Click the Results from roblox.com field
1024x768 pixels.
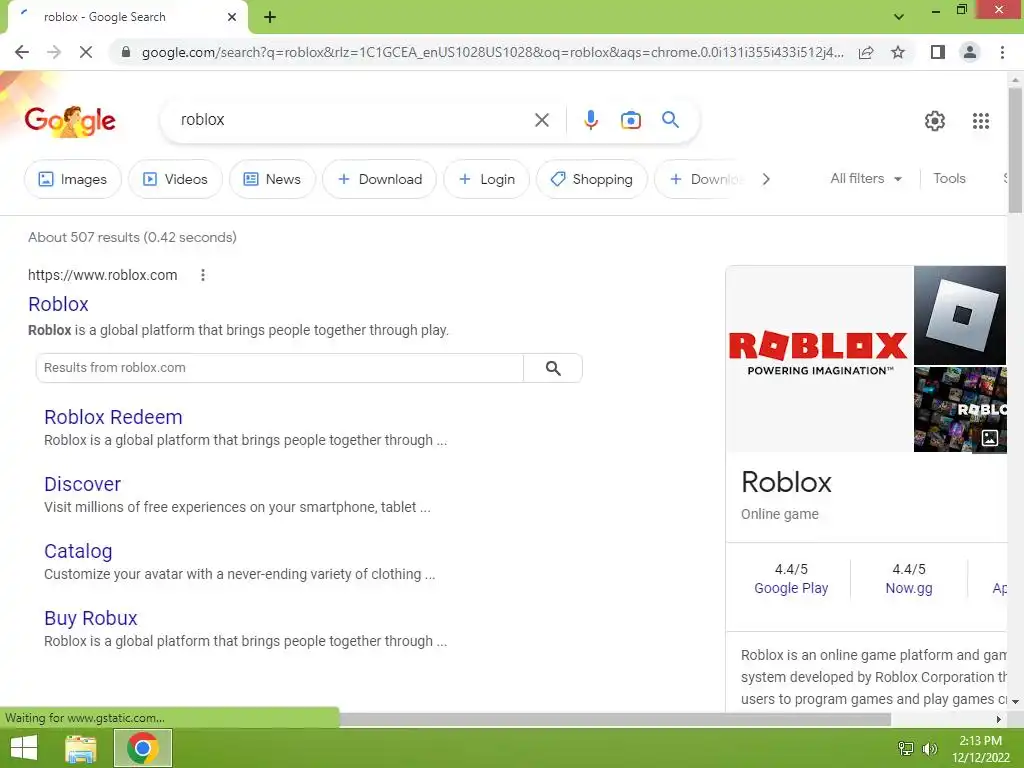(280, 368)
